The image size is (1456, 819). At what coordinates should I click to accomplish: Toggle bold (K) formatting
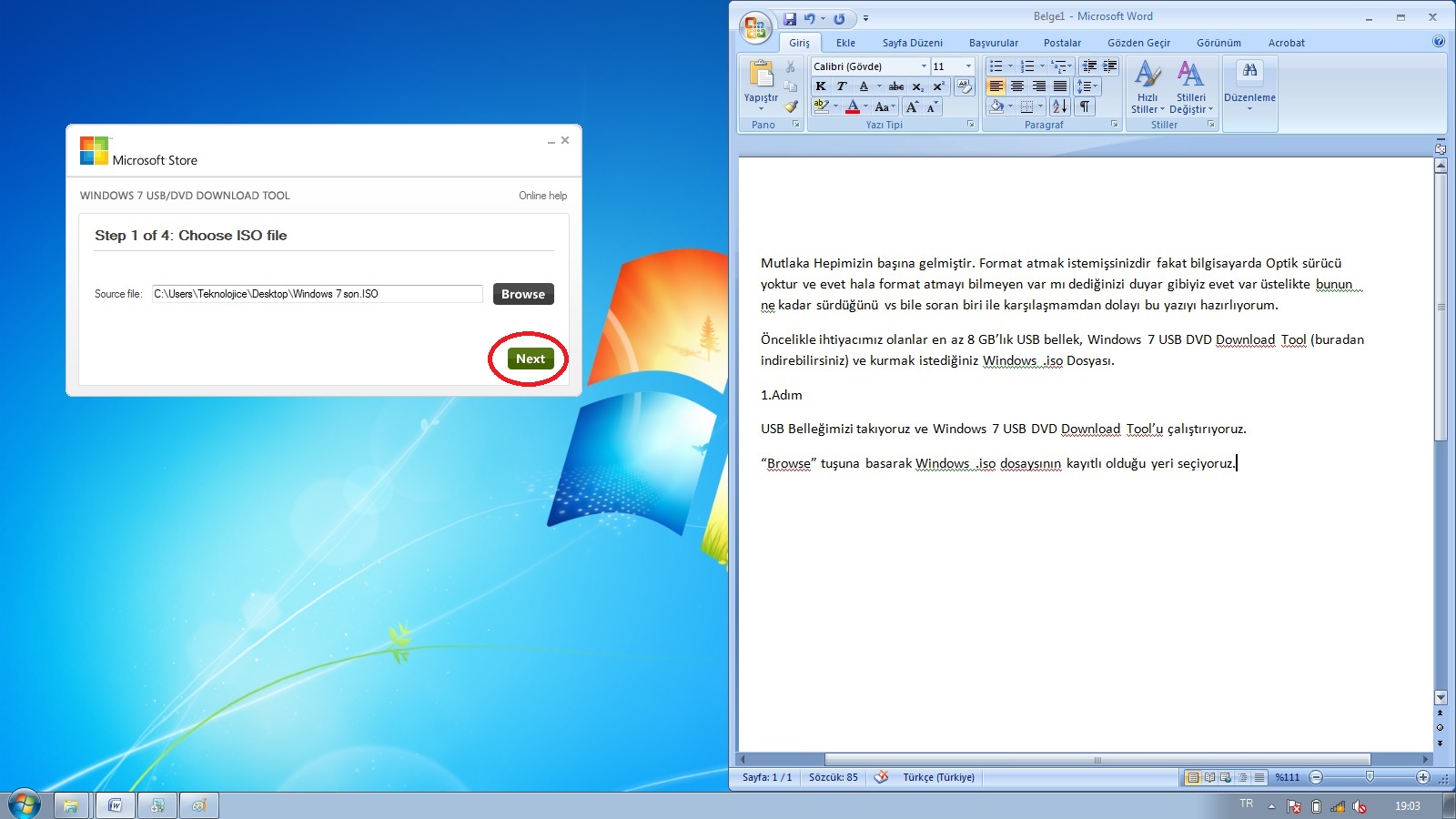[x=821, y=86]
